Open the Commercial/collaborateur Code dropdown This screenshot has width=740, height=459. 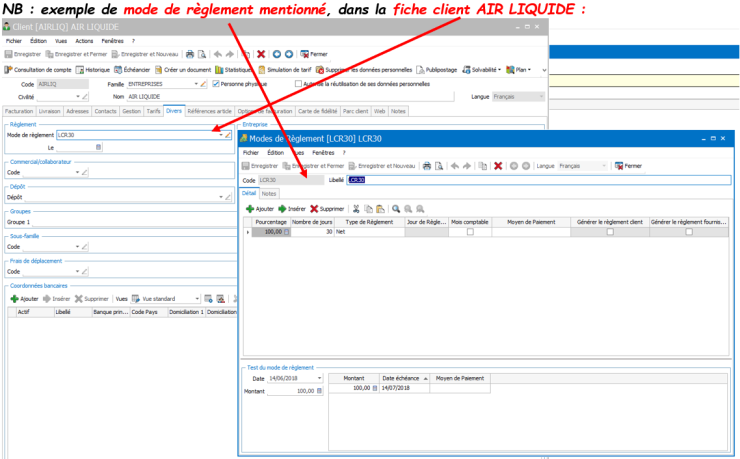coord(77,173)
